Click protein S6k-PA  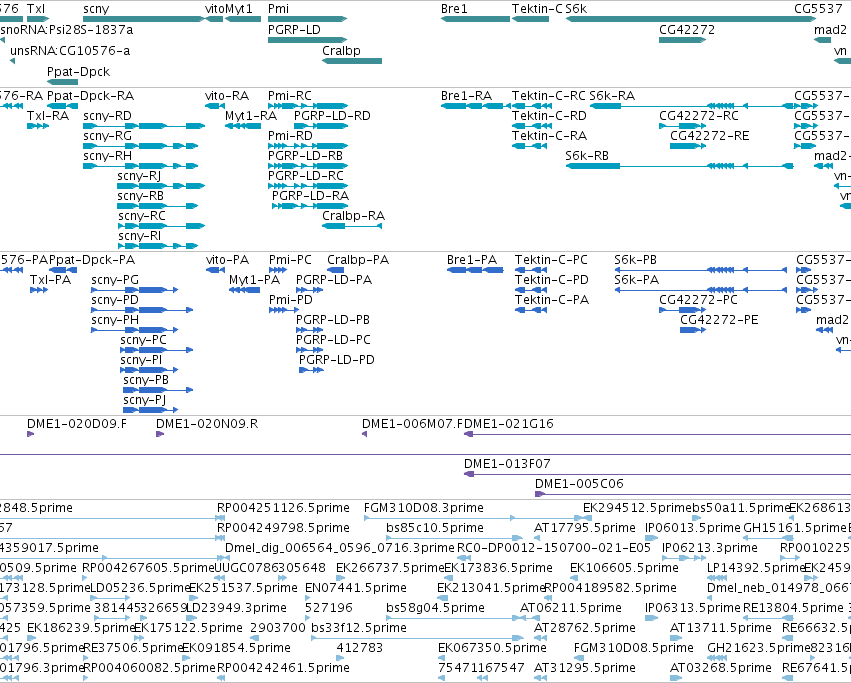pyautogui.click(x=701, y=290)
